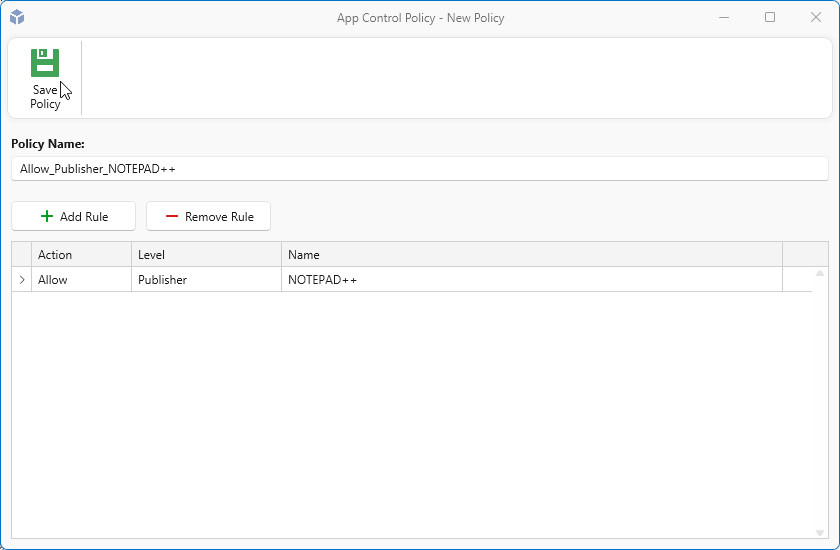Maximize the App Control Policy window
The height and width of the screenshot is (550, 840).
tap(769, 17)
